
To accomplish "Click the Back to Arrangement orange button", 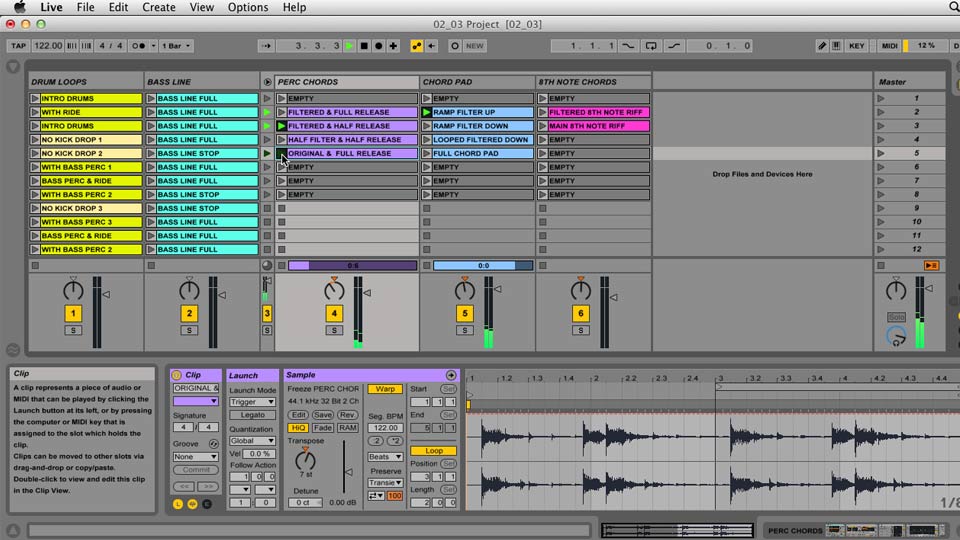I will pos(931,266).
